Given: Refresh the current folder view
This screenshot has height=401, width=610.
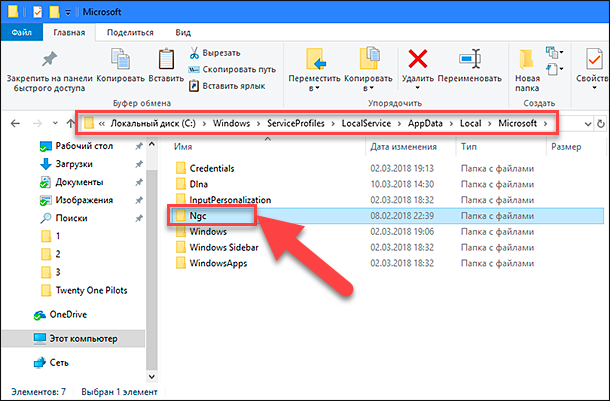Looking at the screenshot, I should pos(601,124).
